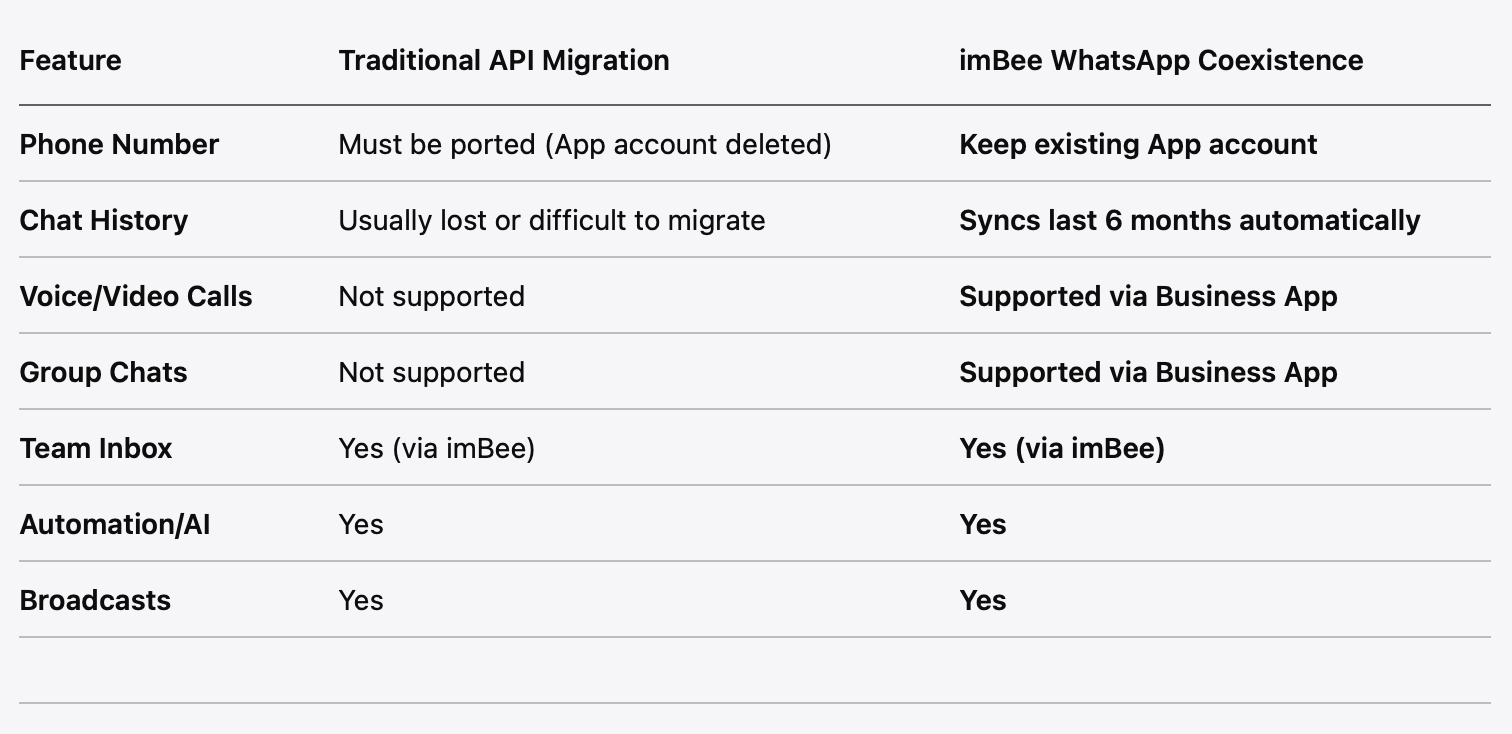
Task: Click the Team Inbox row label
Action: tap(95, 448)
